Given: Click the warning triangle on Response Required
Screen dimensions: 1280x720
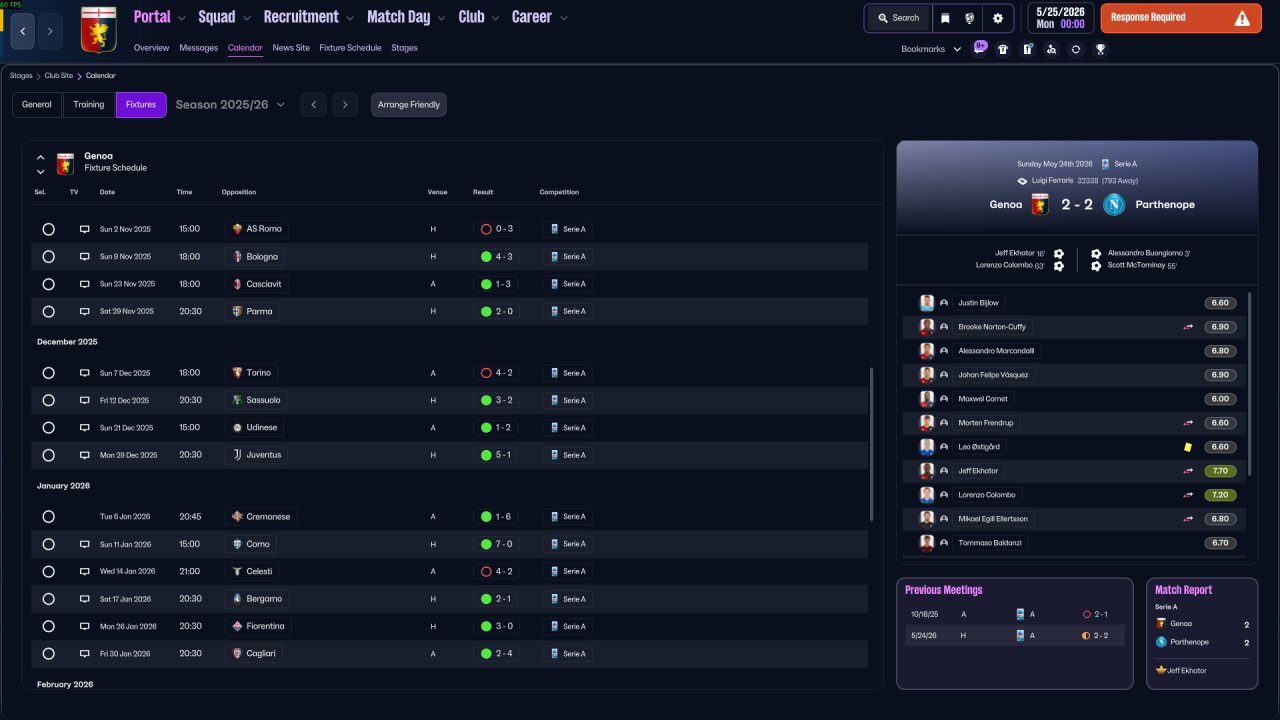Looking at the screenshot, I should point(1242,18).
